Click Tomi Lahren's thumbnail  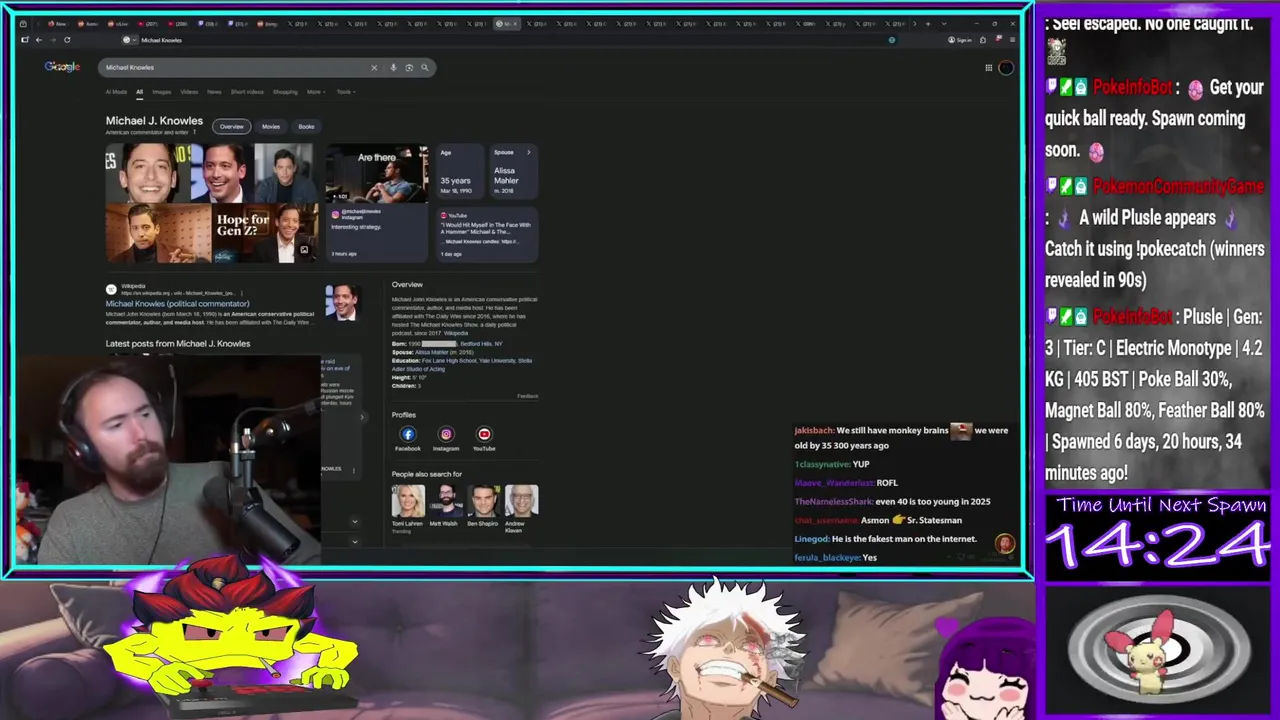pyautogui.click(x=408, y=501)
